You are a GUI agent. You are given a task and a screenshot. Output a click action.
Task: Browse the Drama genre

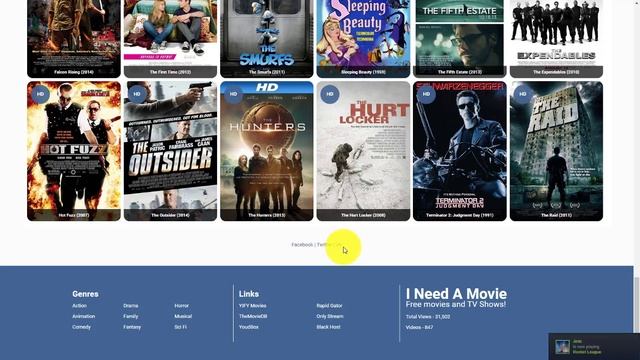(x=131, y=306)
